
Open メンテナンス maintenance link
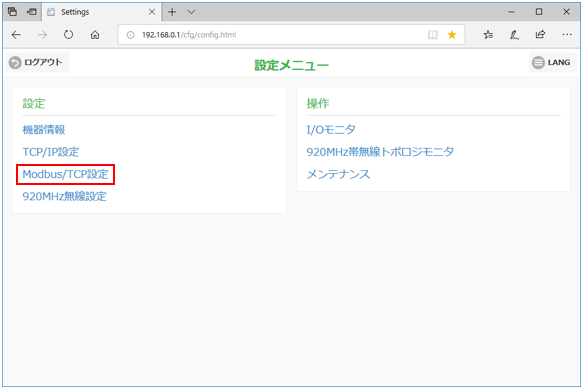point(338,174)
